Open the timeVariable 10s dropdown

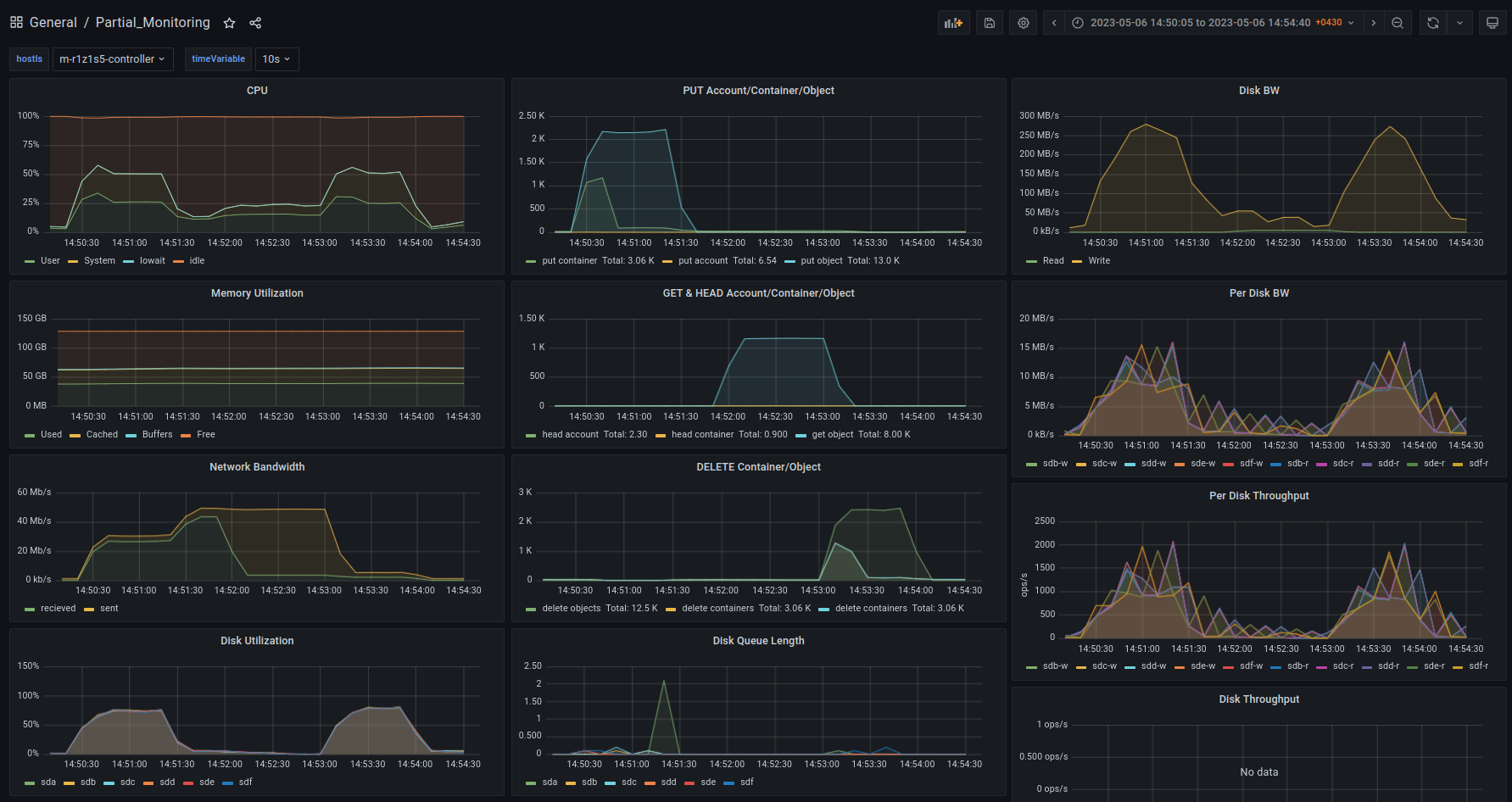pos(276,59)
